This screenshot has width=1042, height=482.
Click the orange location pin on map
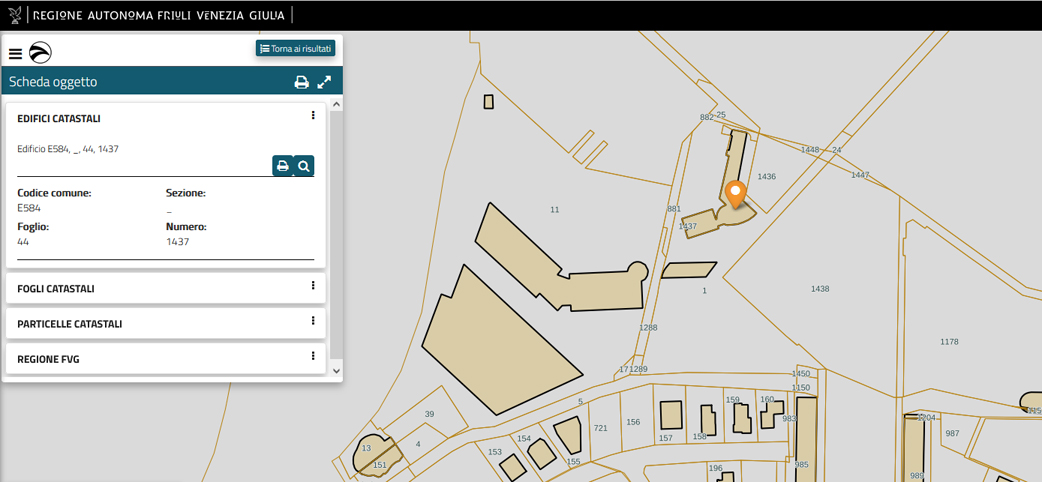735,192
